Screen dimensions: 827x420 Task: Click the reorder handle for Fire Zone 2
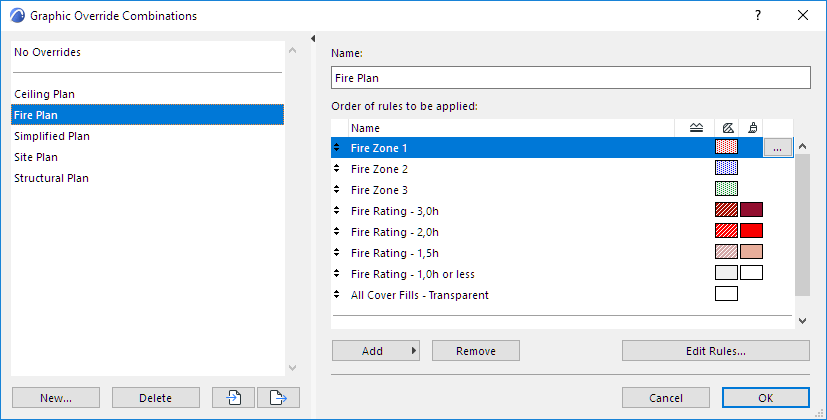[337, 169]
